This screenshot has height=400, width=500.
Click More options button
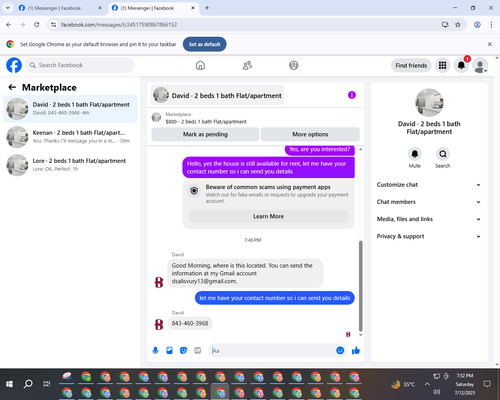310,134
